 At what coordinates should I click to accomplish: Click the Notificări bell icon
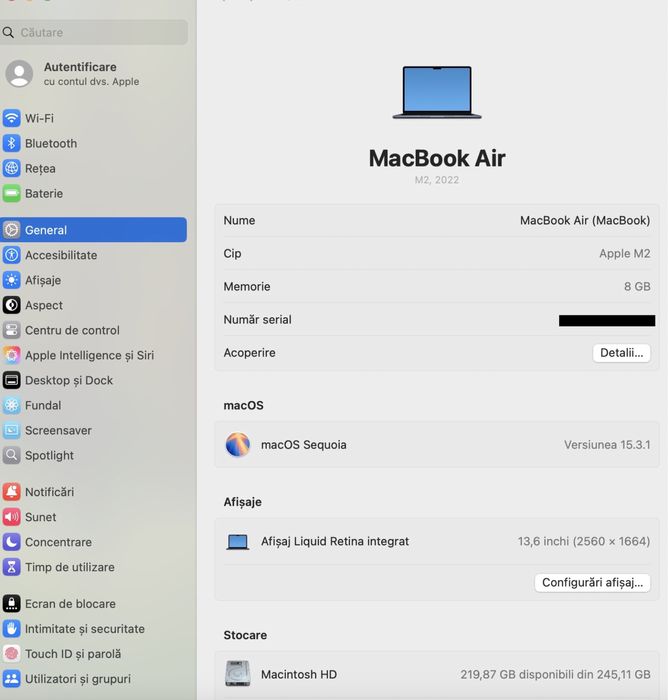pyautogui.click(x=11, y=492)
